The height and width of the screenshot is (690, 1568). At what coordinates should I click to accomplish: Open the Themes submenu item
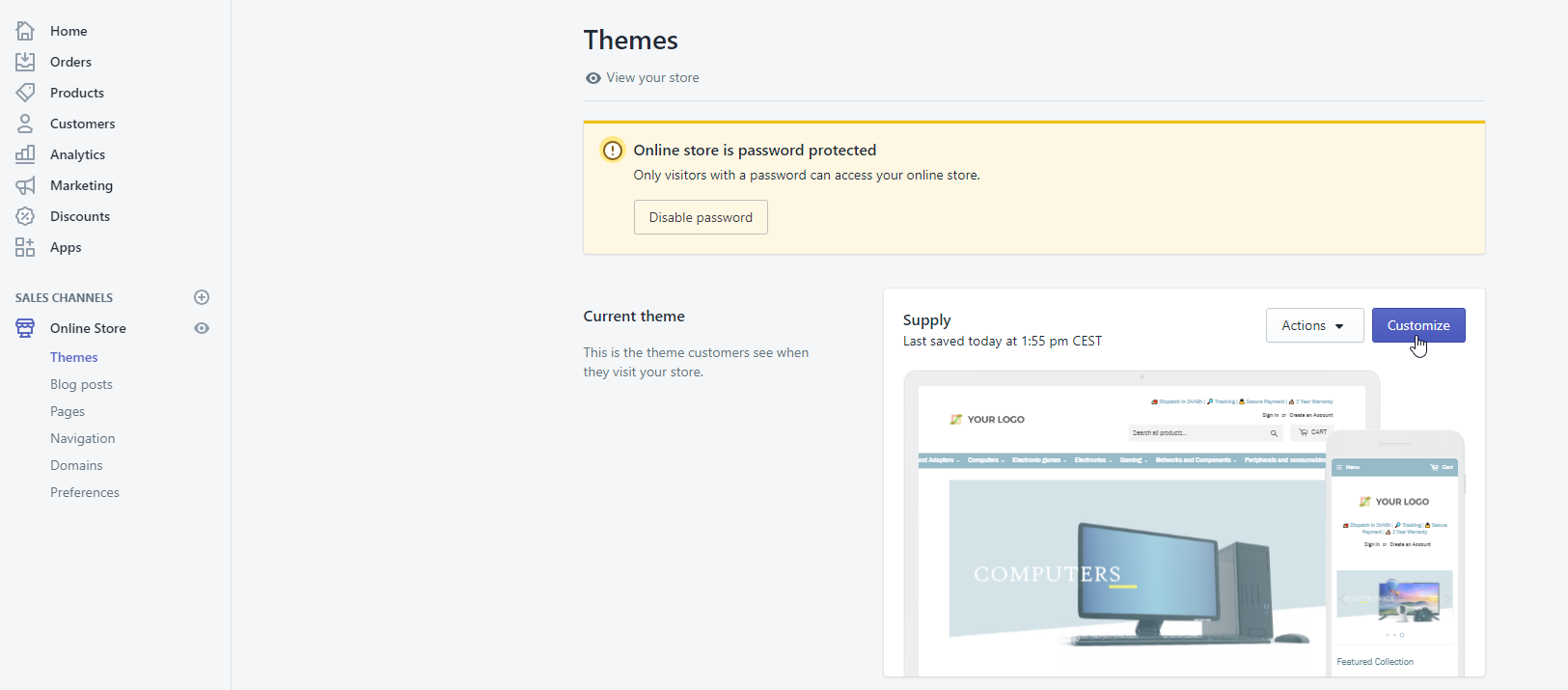point(74,357)
